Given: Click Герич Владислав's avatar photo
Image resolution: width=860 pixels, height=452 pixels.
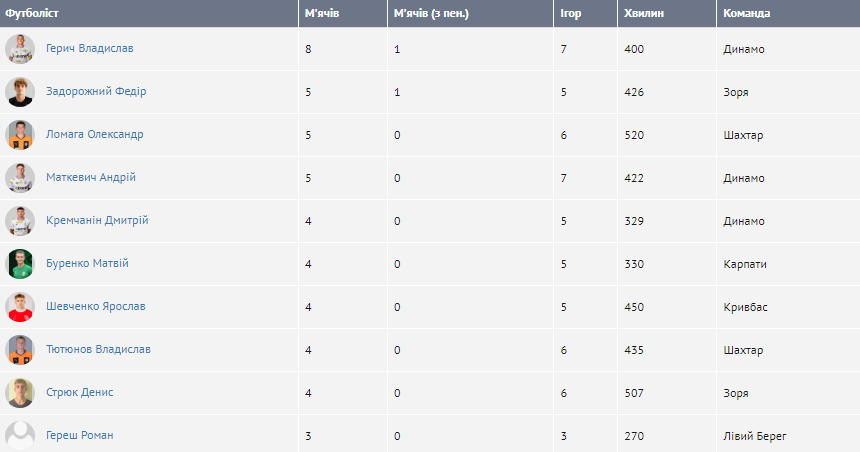Looking at the screenshot, I should [x=20, y=49].
